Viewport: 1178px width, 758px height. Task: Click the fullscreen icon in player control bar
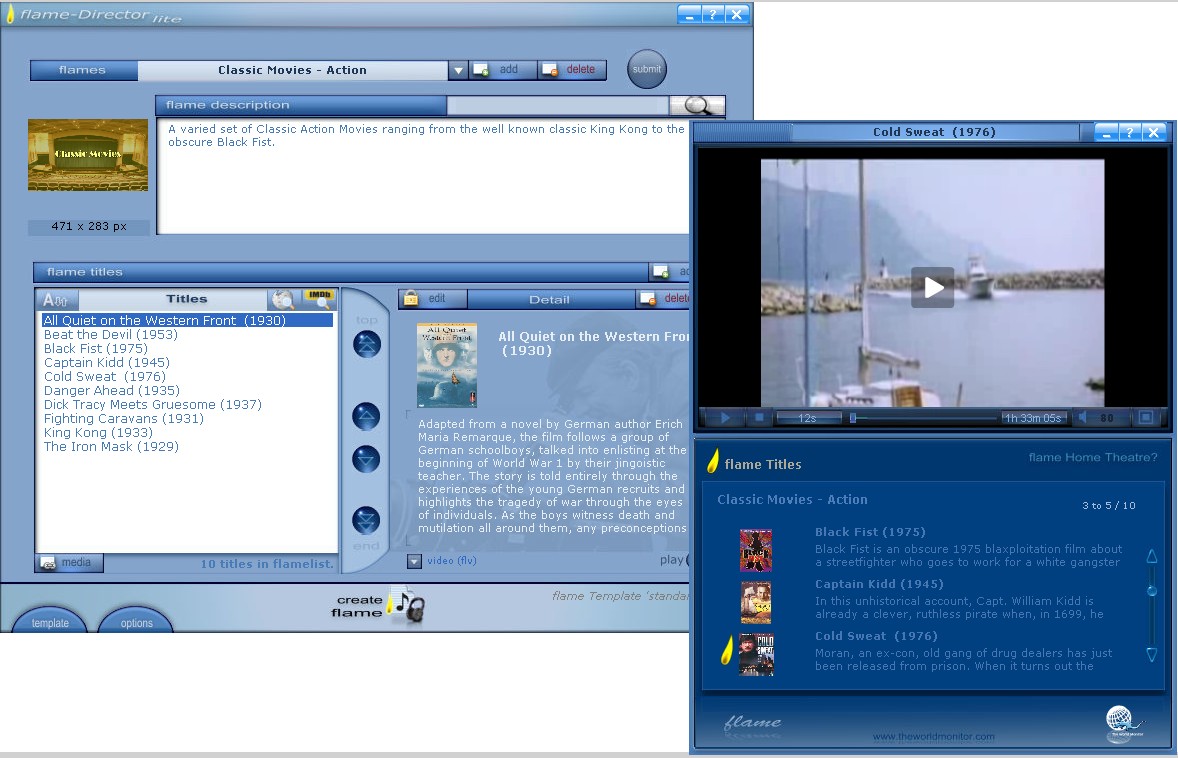coord(1146,417)
